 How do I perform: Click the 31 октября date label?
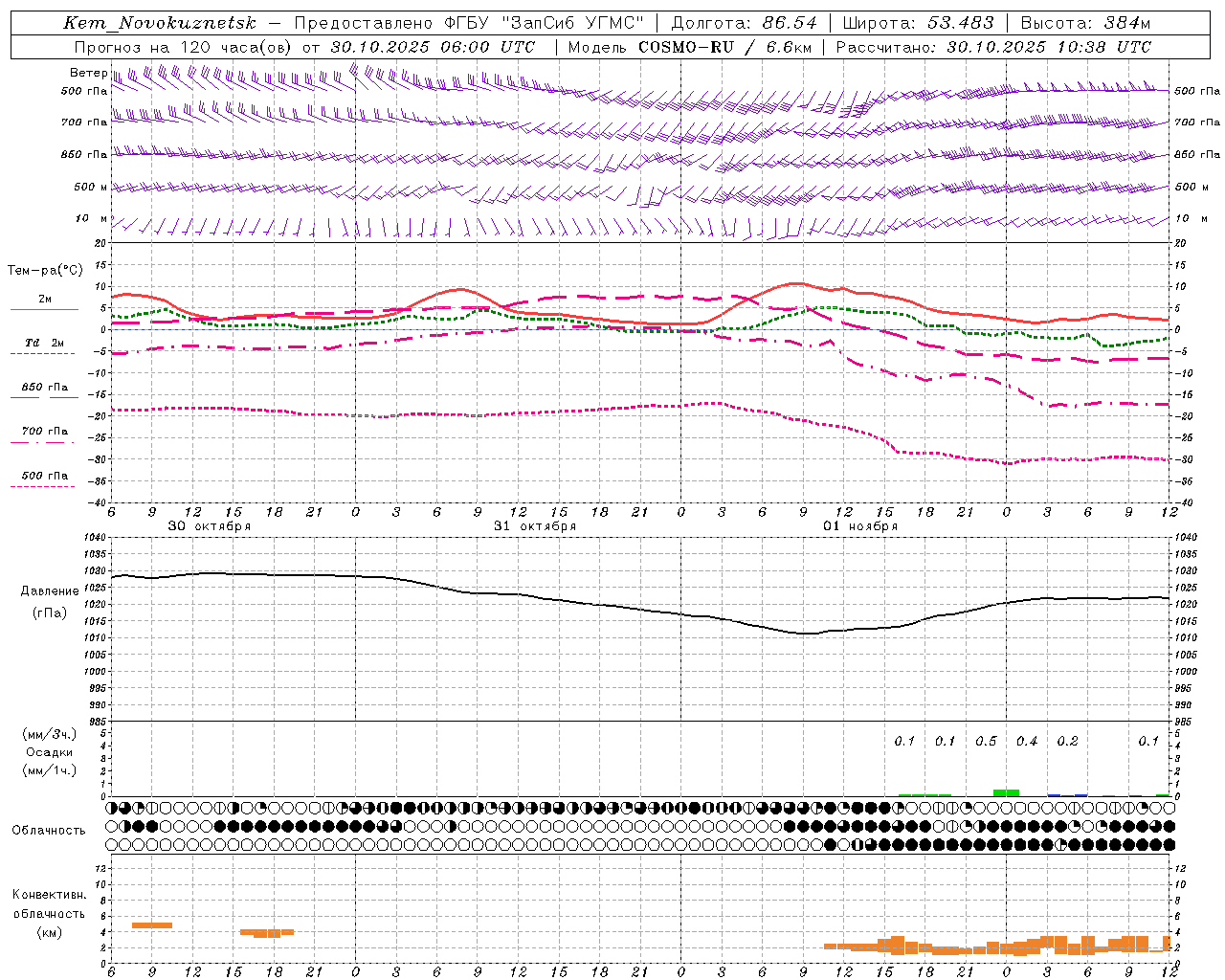pyautogui.click(x=535, y=526)
